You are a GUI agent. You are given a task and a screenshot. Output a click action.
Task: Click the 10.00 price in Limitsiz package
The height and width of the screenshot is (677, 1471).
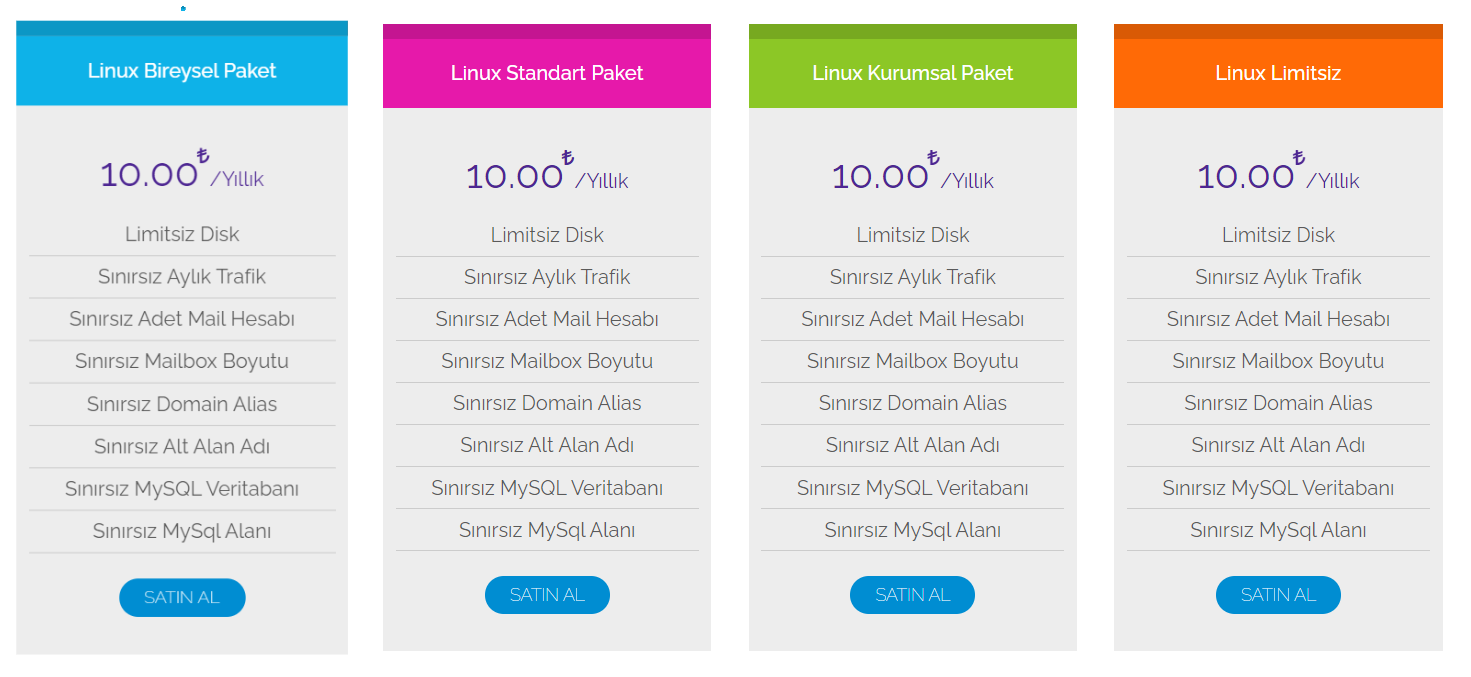pyautogui.click(x=1246, y=176)
